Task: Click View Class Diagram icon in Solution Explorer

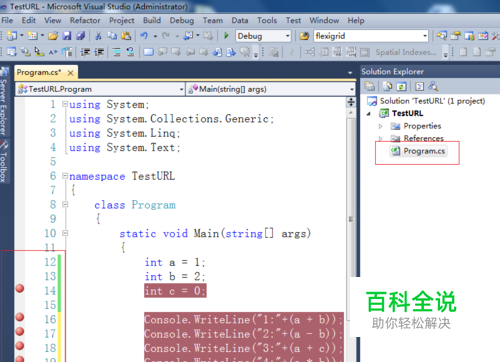Action: 433,86
